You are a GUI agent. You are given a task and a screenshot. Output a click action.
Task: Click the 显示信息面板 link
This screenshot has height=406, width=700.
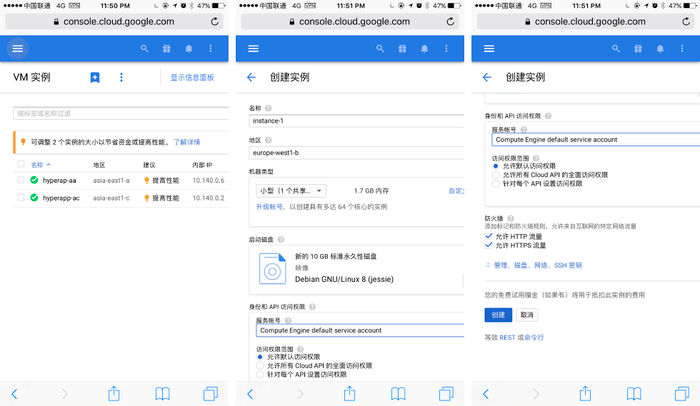(192, 77)
